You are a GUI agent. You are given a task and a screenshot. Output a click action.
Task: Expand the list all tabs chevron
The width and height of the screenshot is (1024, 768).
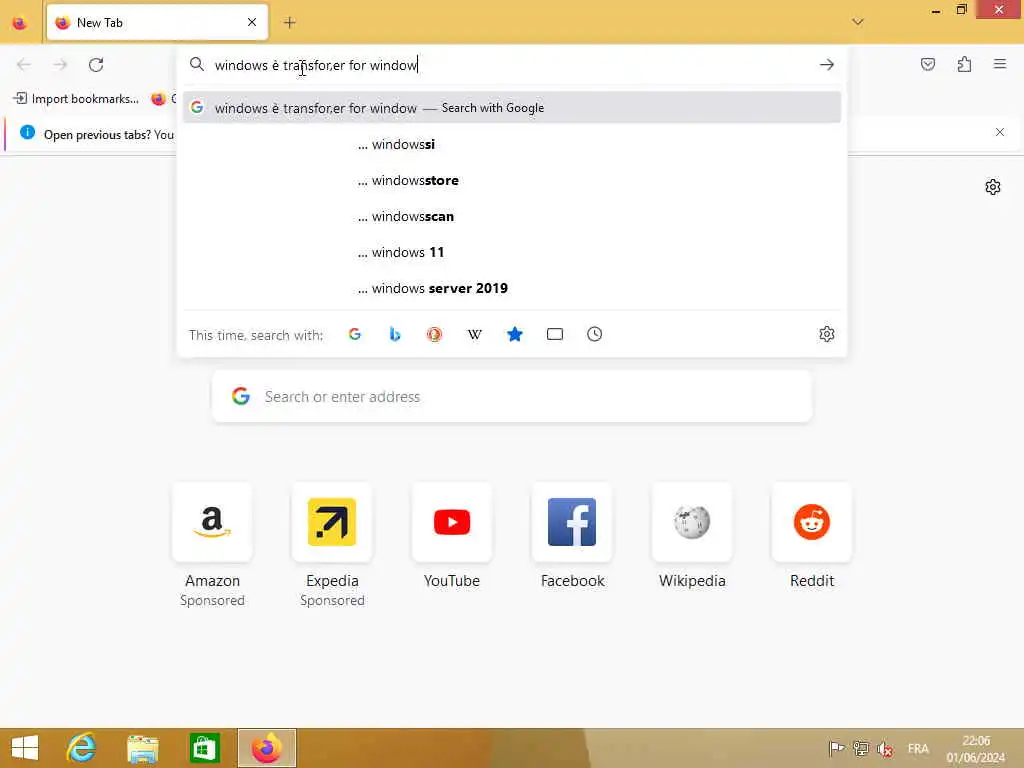point(858,22)
